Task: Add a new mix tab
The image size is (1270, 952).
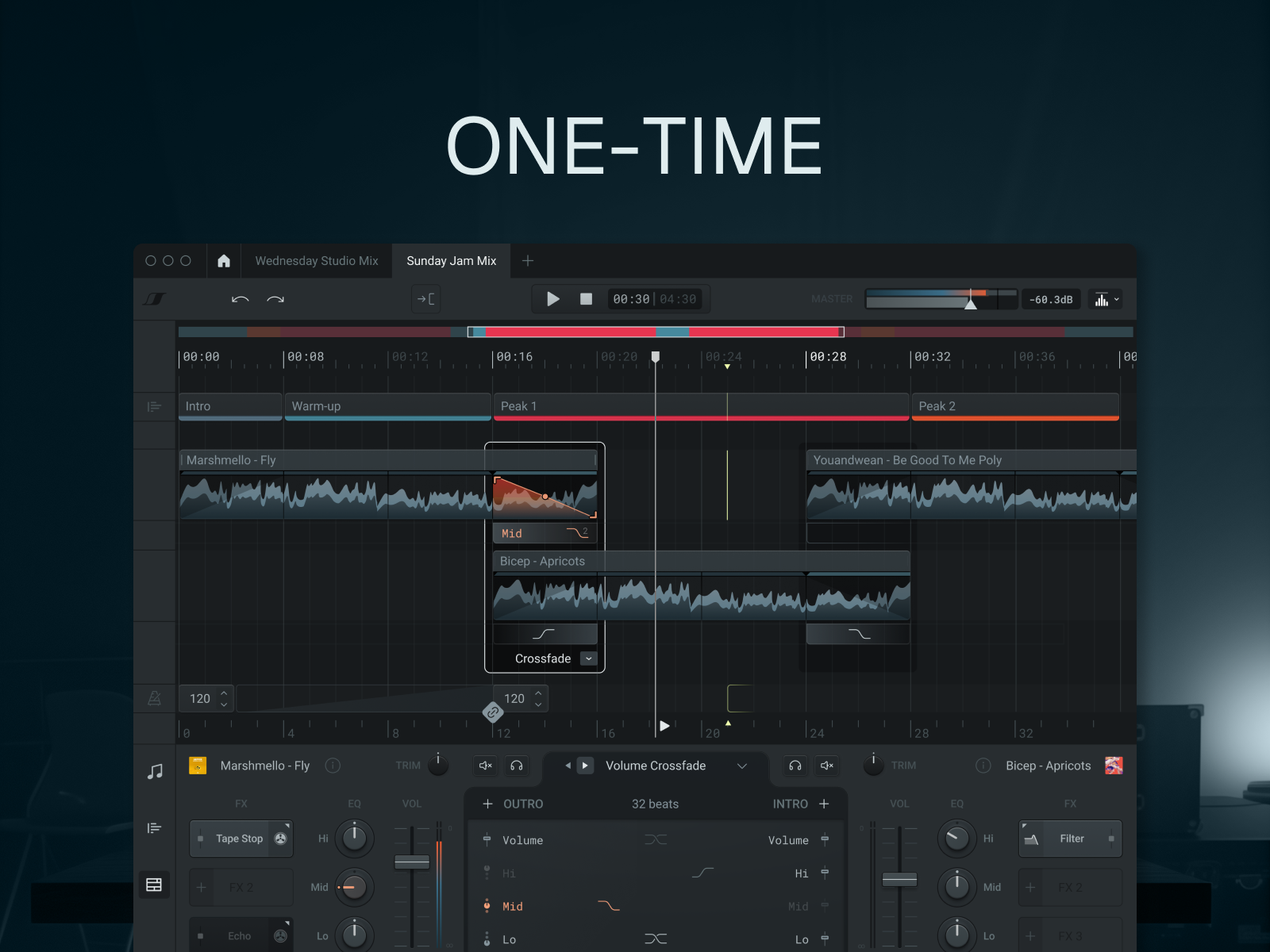Action: pos(528,261)
